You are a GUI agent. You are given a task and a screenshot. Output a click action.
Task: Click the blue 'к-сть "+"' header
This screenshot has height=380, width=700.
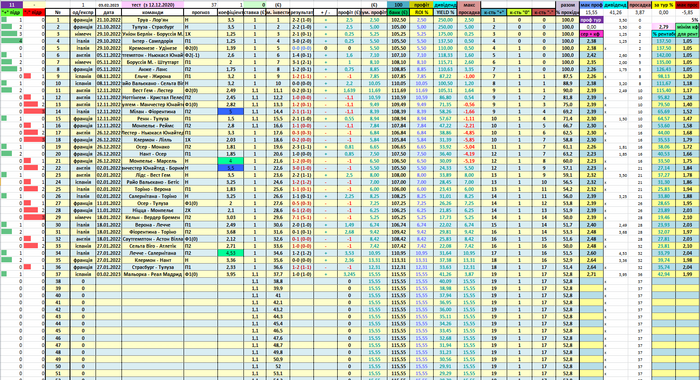[x=494, y=13]
